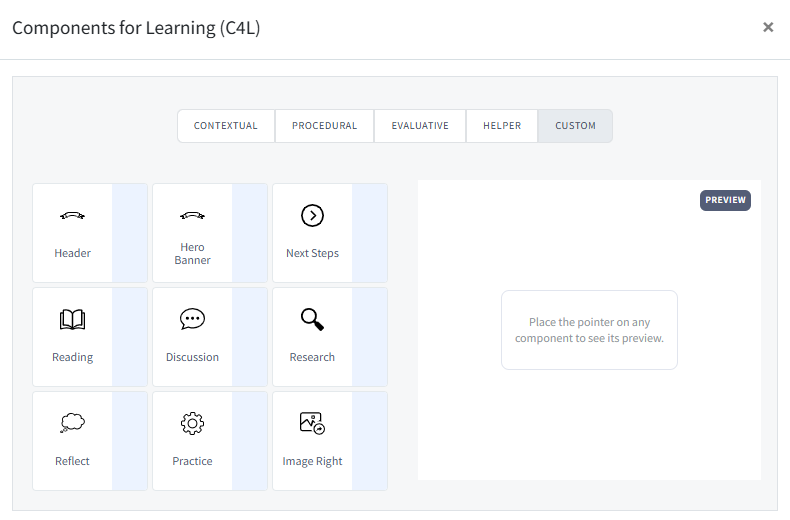Select the Practice gear icon
The width and height of the screenshot is (790, 520).
[x=192, y=424]
